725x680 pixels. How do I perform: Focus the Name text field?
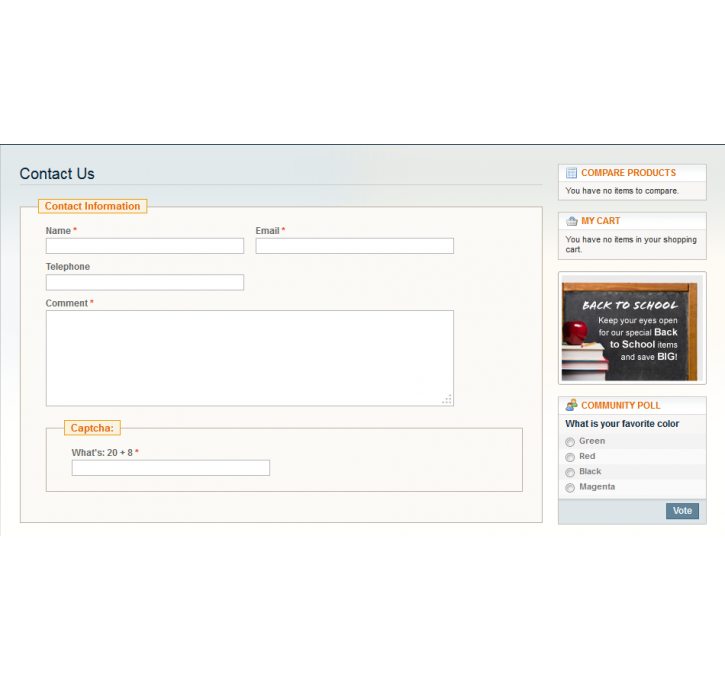pos(145,246)
